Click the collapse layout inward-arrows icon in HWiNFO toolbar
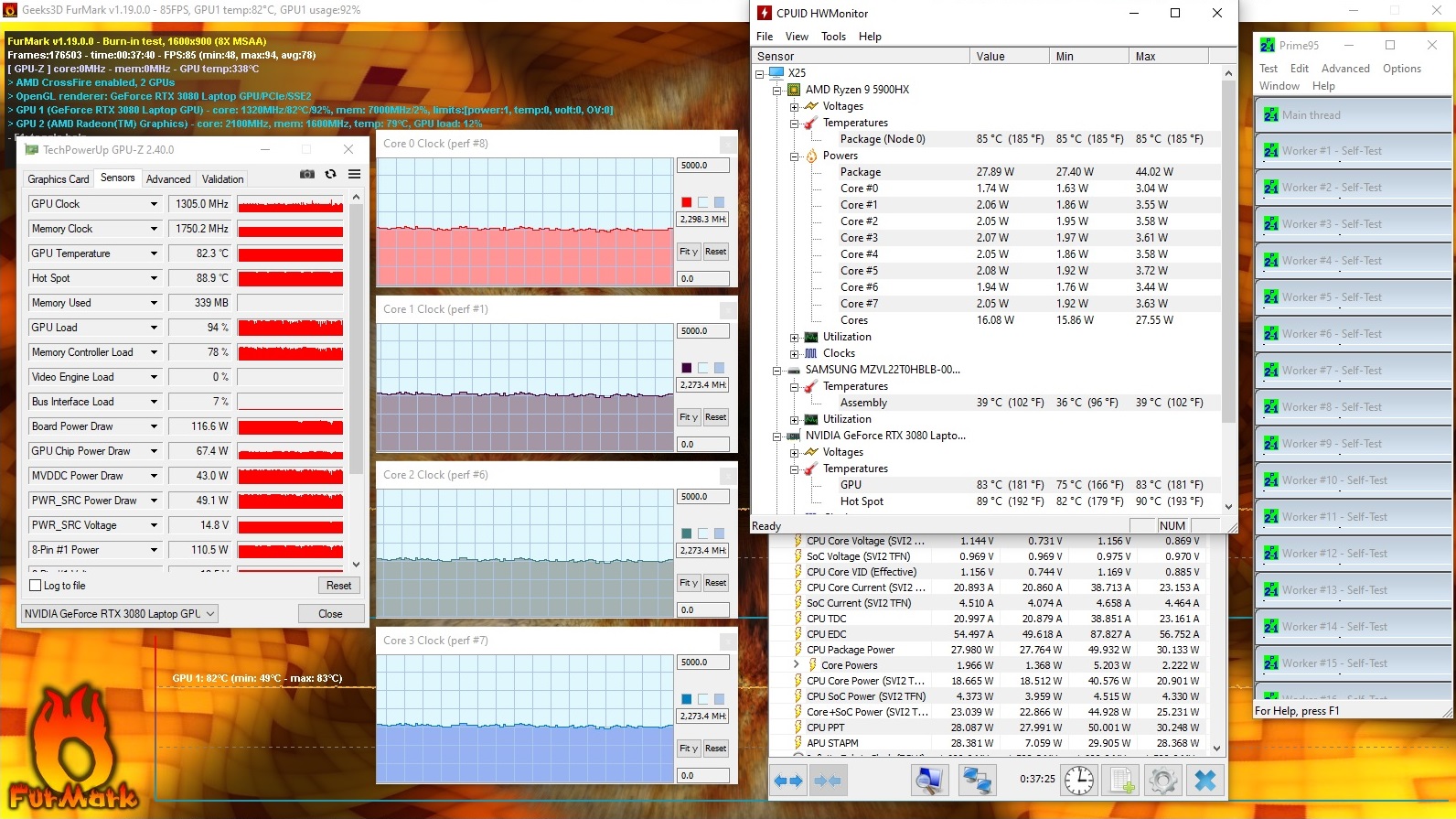1456x819 pixels. pos(828,781)
